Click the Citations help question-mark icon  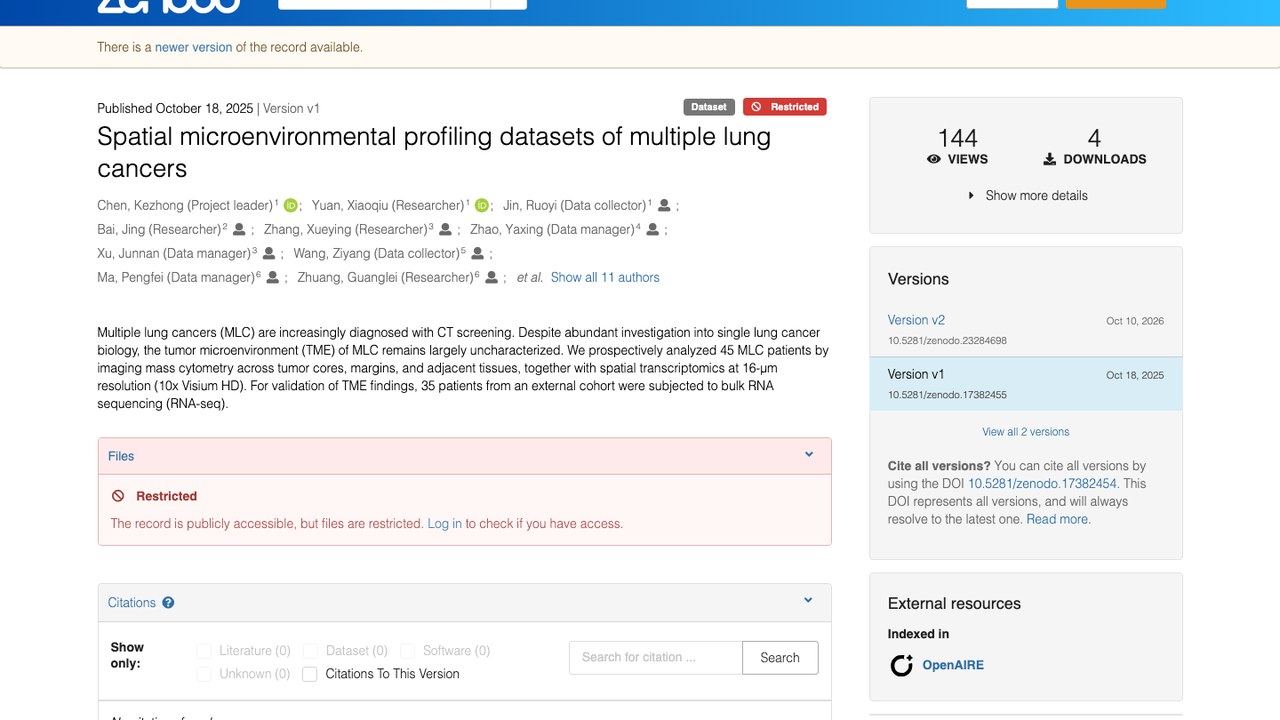pyautogui.click(x=168, y=602)
